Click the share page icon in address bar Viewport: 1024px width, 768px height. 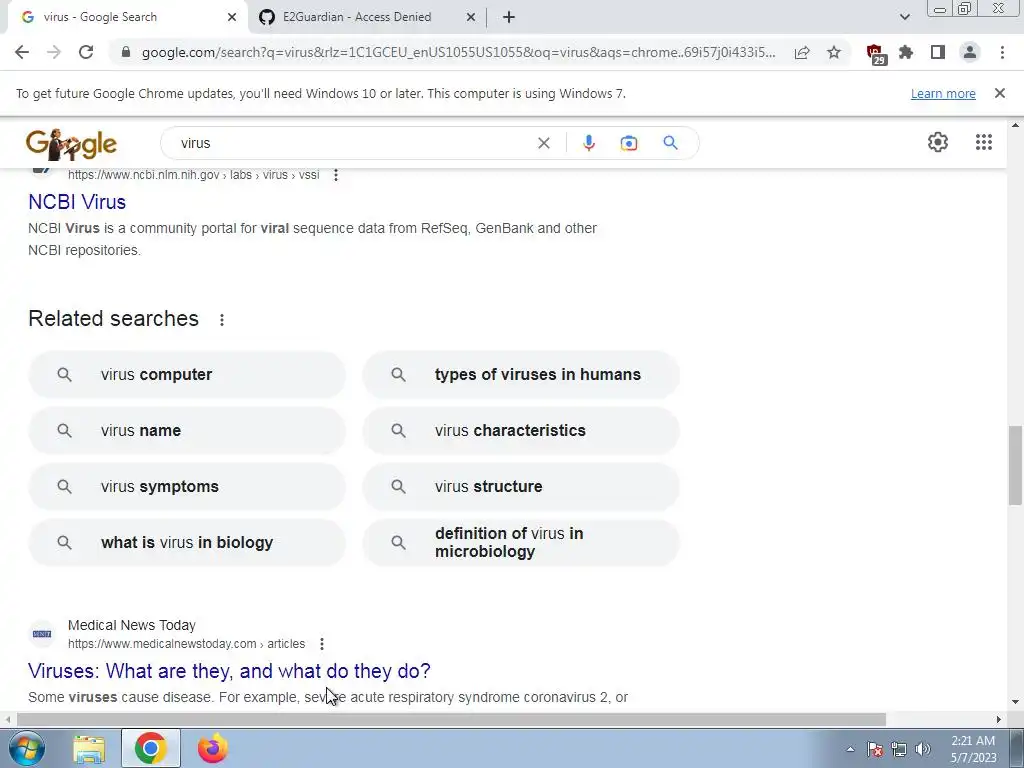click(802, 52)
